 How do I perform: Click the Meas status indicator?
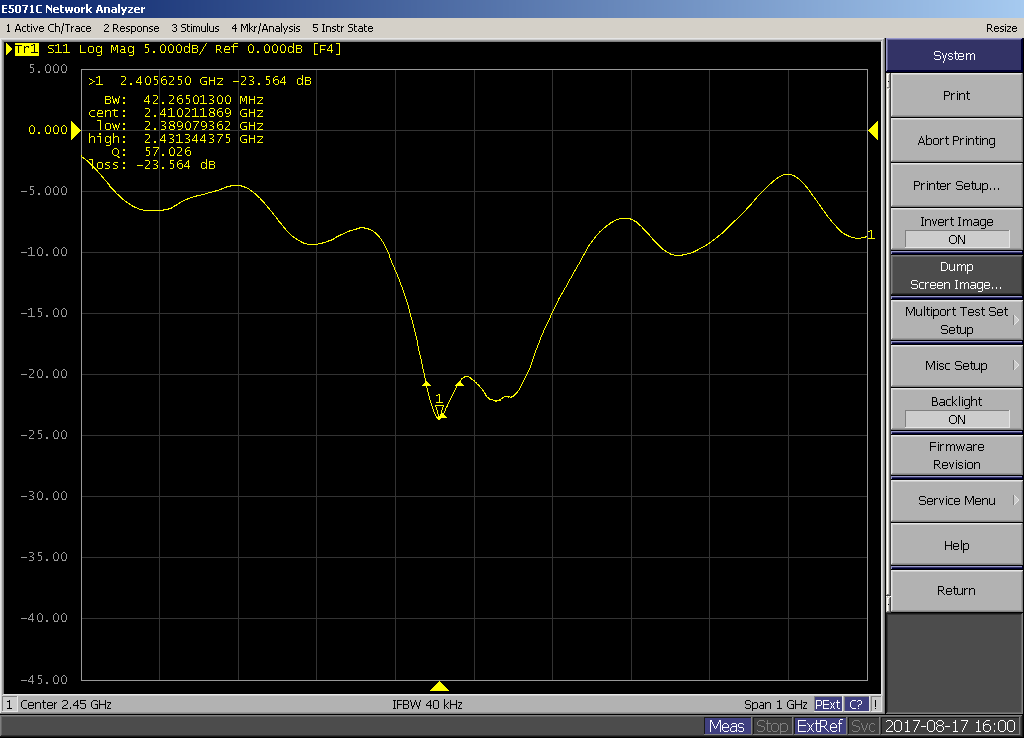[726, 726]
